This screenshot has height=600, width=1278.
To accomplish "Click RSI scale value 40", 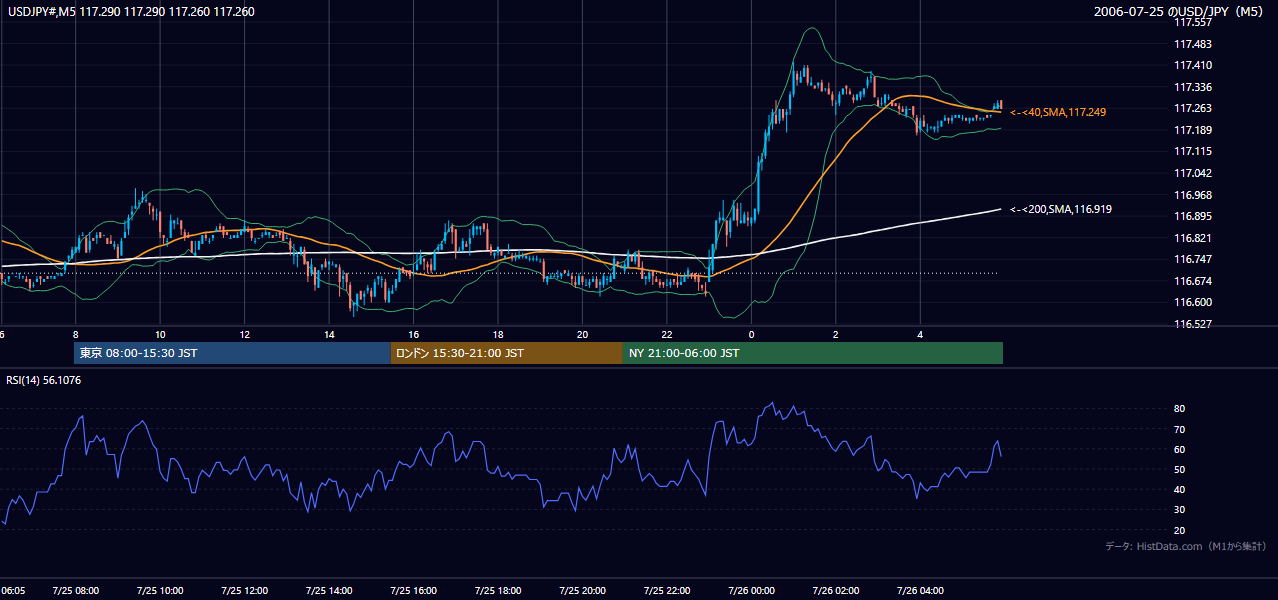I will click(x=1180, y=489).
